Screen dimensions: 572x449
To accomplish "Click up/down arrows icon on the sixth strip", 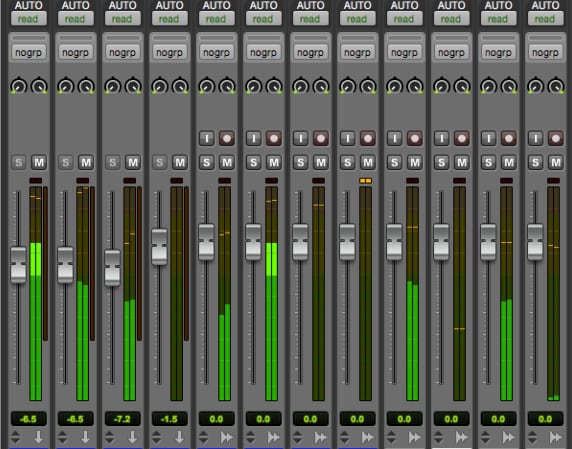I will click(250, 437).
